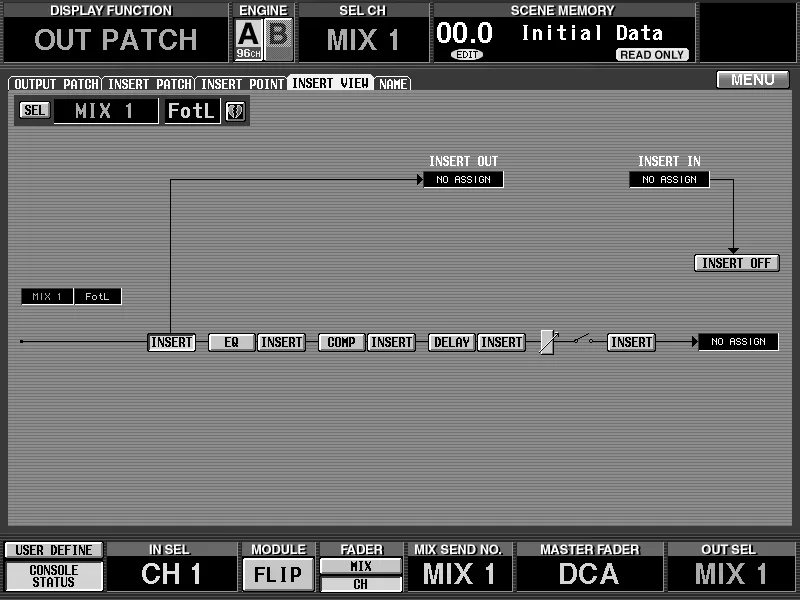Click the broken-heart pair icon beside FotL

[x=235, y=111]
